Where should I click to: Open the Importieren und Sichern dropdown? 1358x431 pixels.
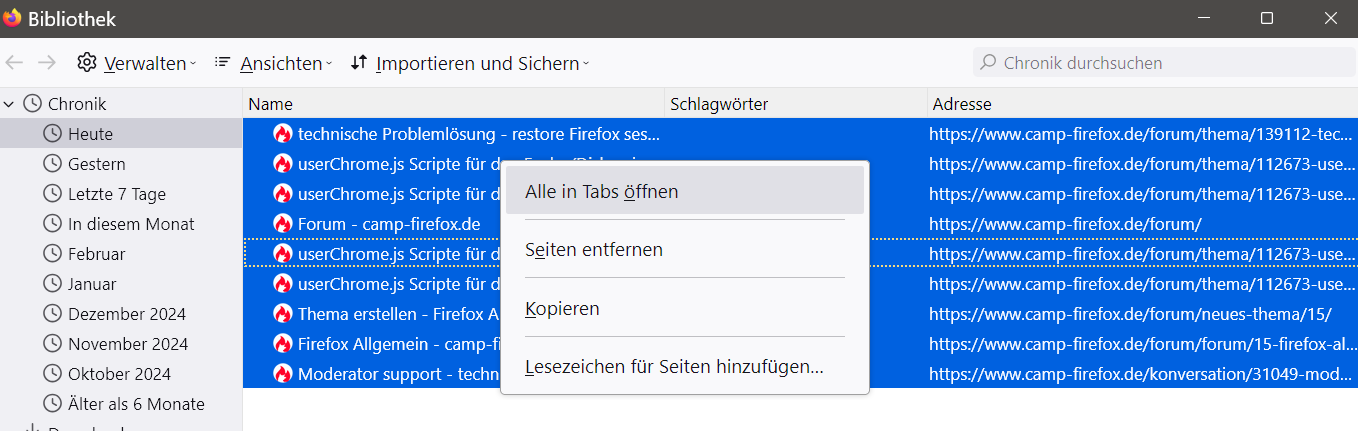click(477, 63)
